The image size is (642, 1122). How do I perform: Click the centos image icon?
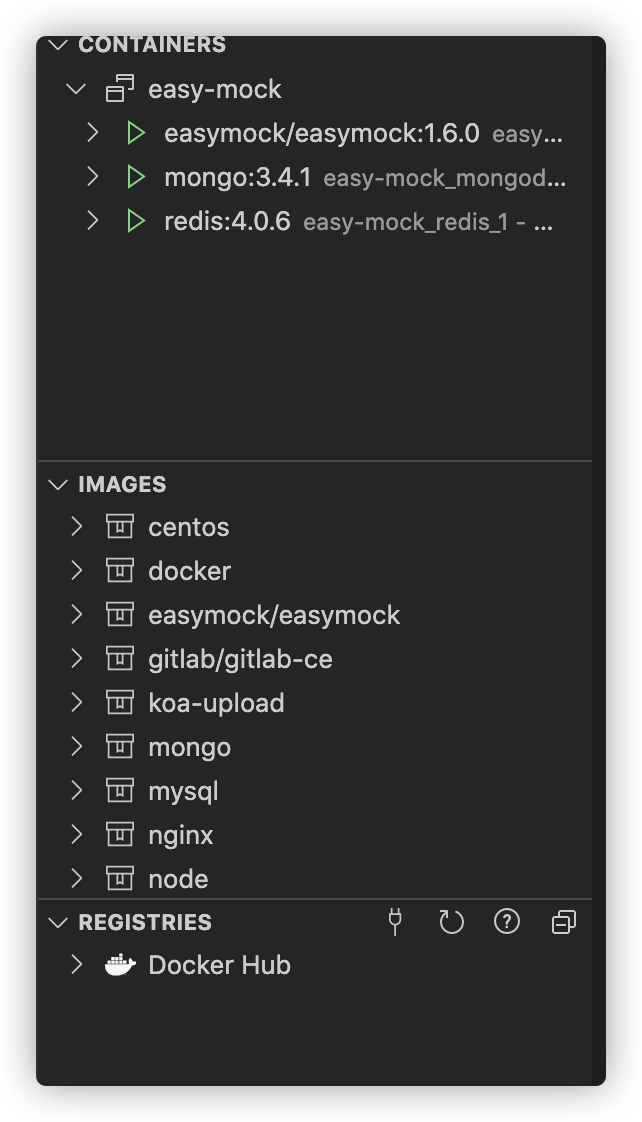120,527
